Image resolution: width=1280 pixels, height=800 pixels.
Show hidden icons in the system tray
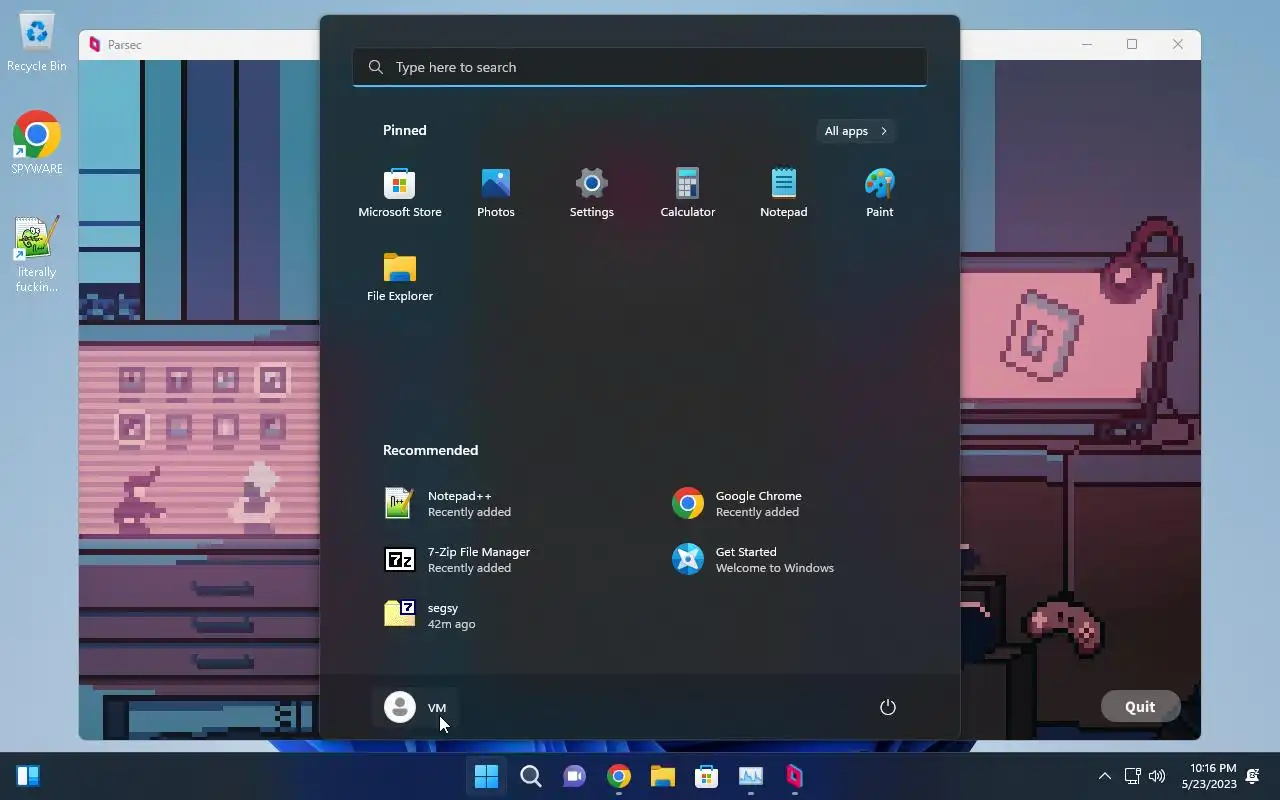click(1105, 776)
